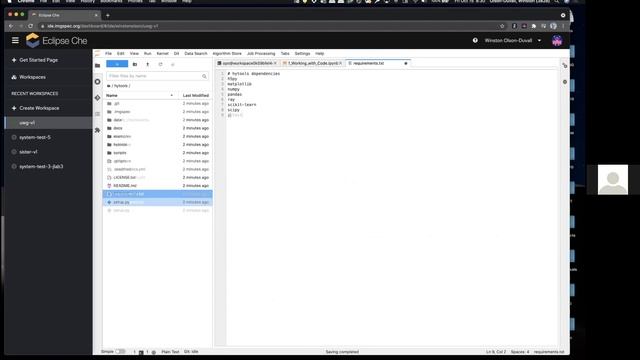640x360 pixels.
Task: Click the upload files toolbar icon
Action: point(148,64)
